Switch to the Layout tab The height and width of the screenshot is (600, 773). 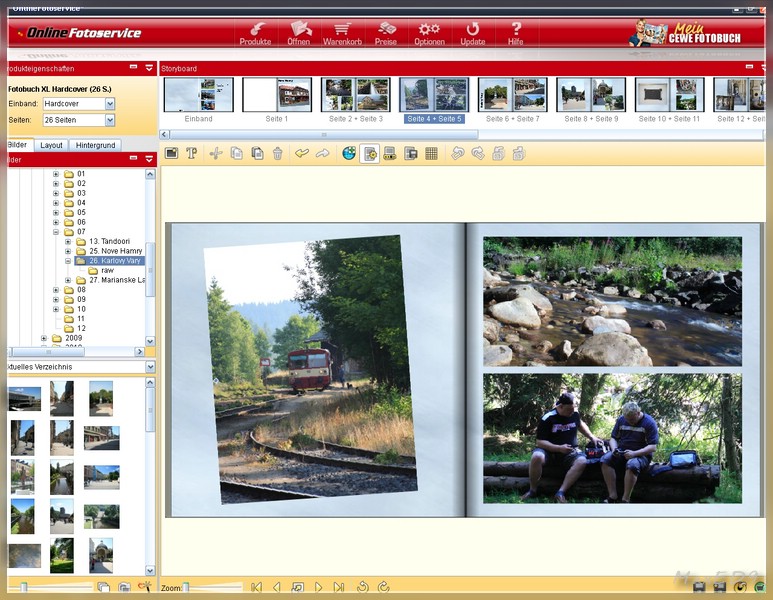pyautogui.click(x=51, y=145)
